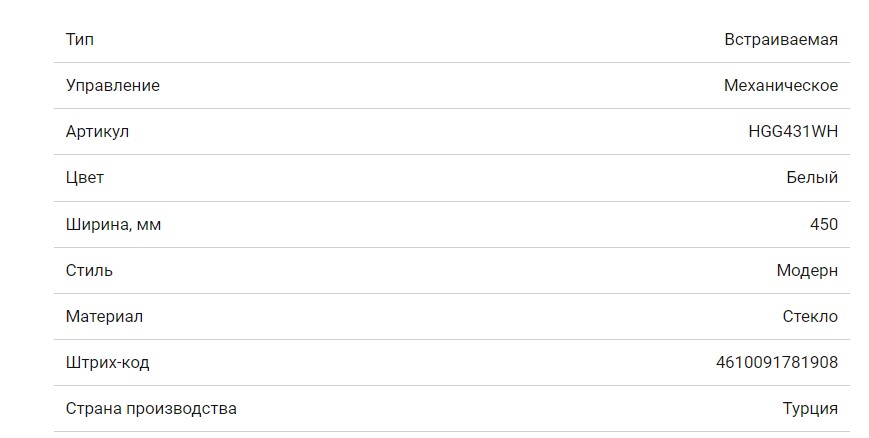Click the word Страна

coord(93,408)
